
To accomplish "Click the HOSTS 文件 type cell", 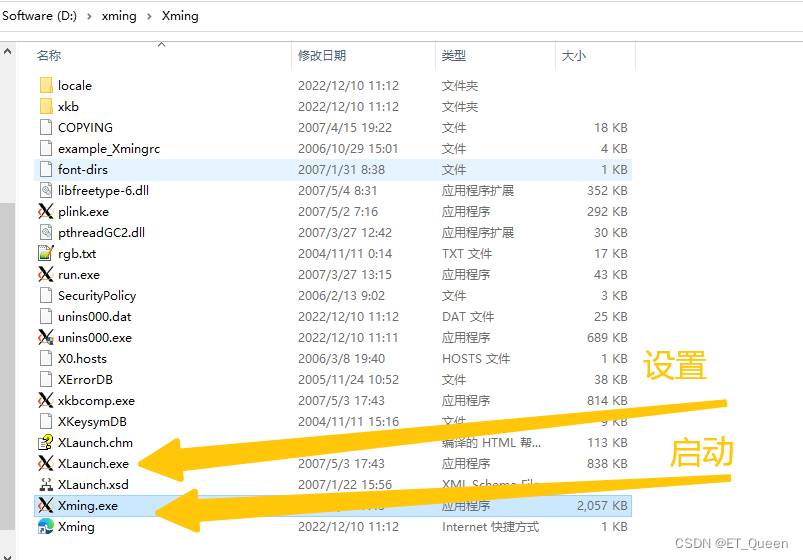I will (x=476, y=359).
